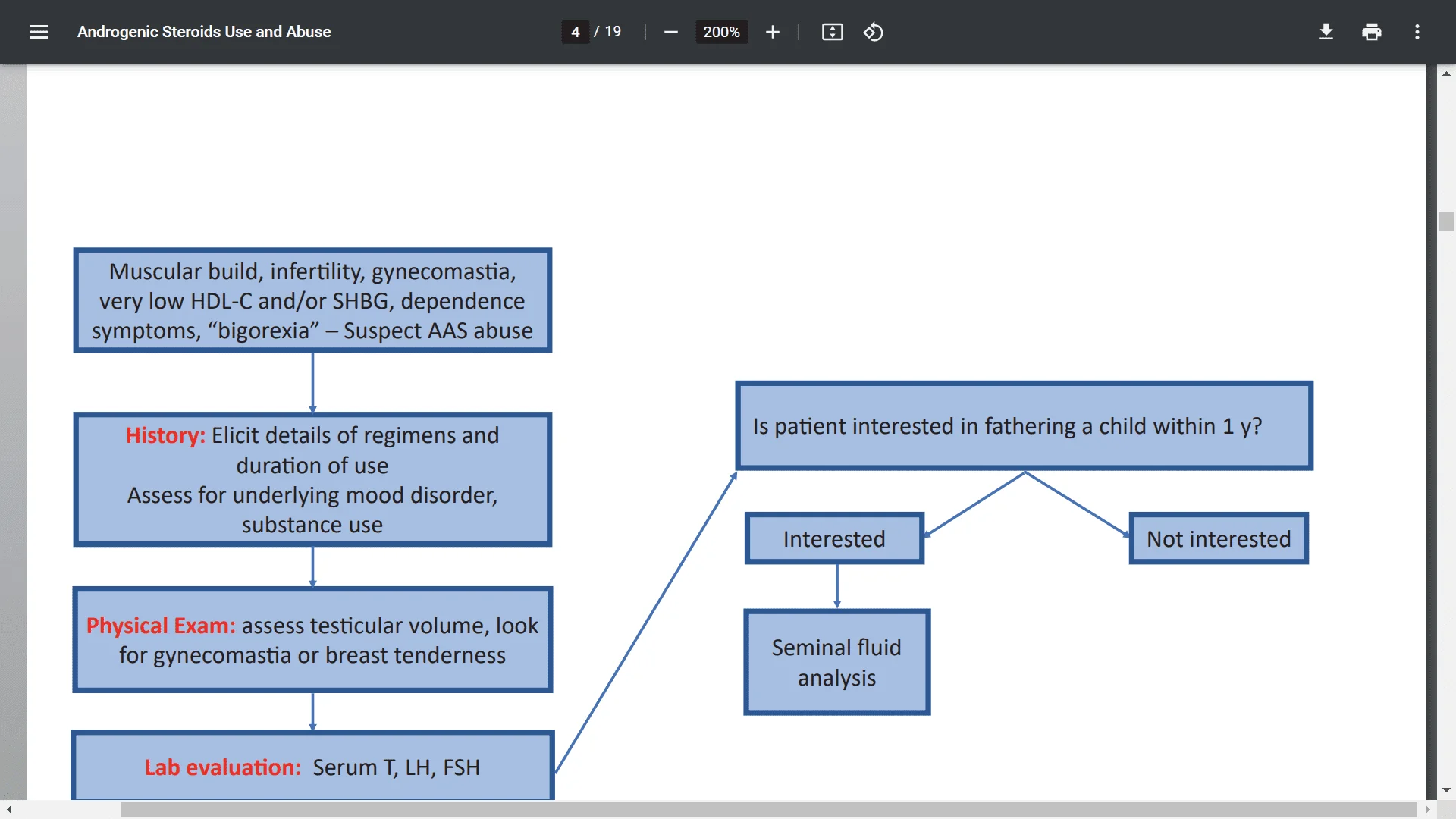This screenshot has height=819, width=1456.
Task: Click the red History label
Action: [165, 435]
